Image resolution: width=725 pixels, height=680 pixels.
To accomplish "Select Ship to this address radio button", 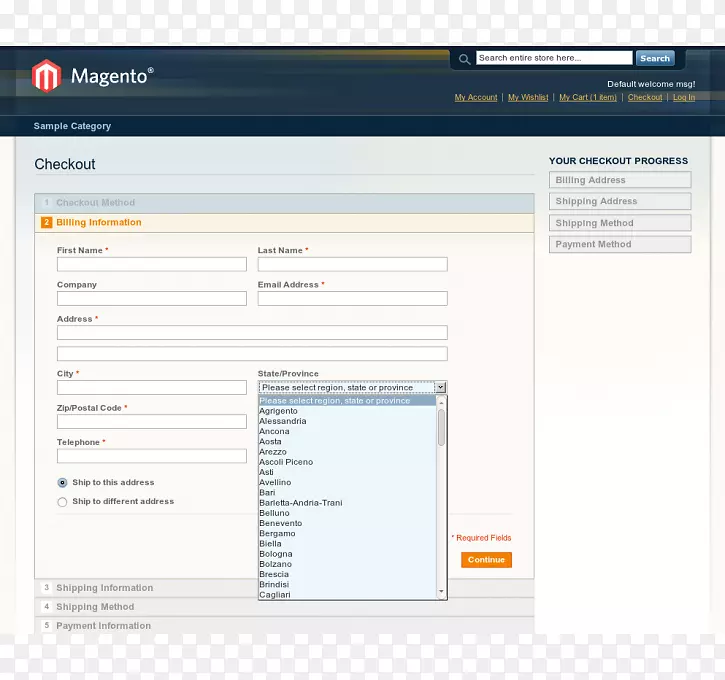I will (x=63, y=483).
